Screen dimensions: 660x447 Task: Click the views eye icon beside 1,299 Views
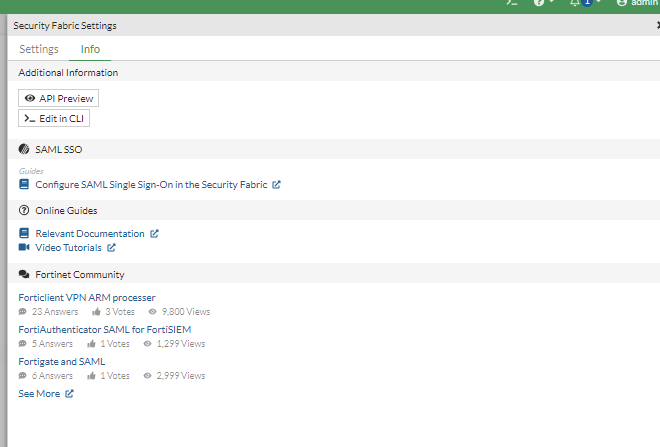(x=147, y=343)
